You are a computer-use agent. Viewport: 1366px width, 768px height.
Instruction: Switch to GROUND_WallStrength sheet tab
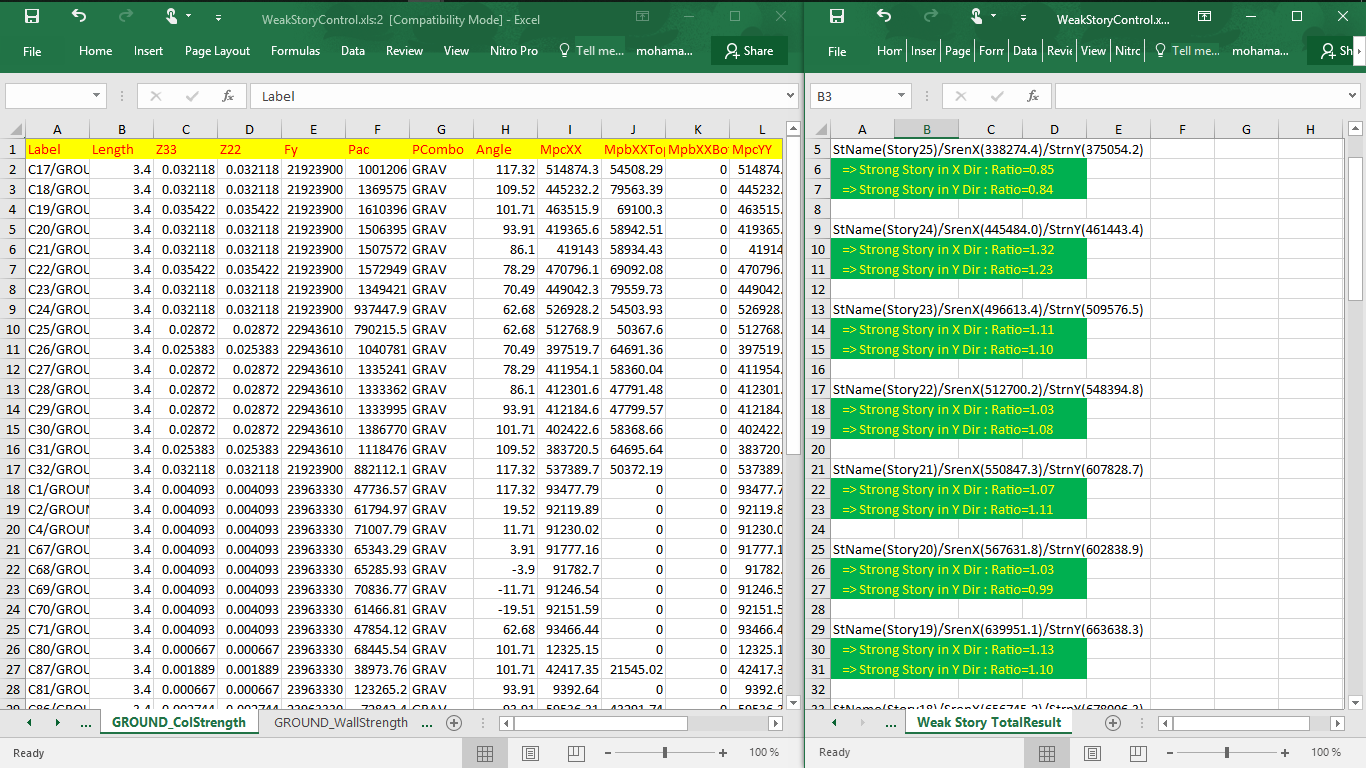click(x=340, y=722)
